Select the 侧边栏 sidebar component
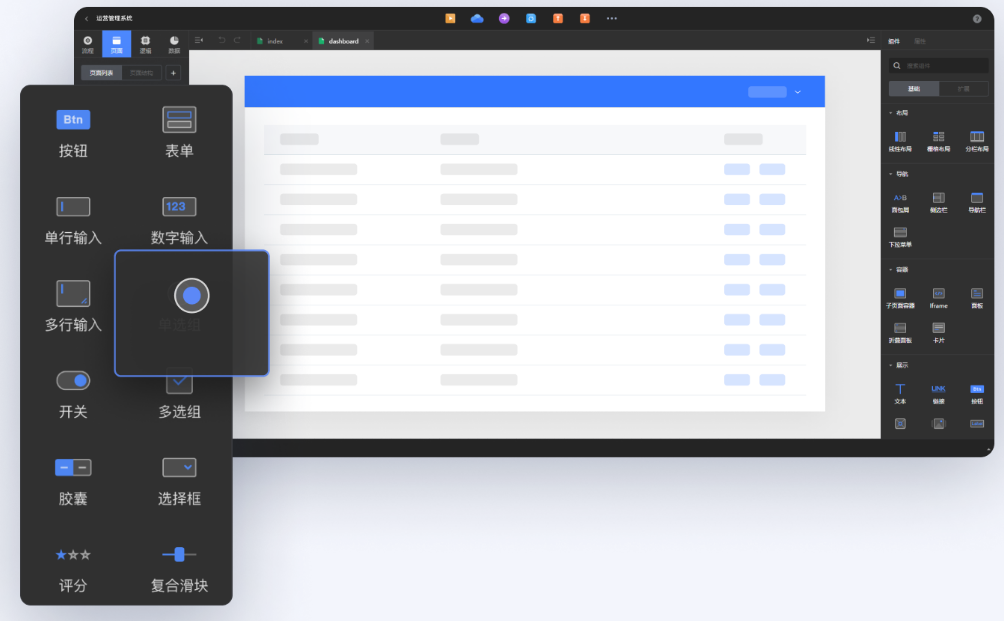The width and height of the screenshot is (1004, 621). [939, 203]
